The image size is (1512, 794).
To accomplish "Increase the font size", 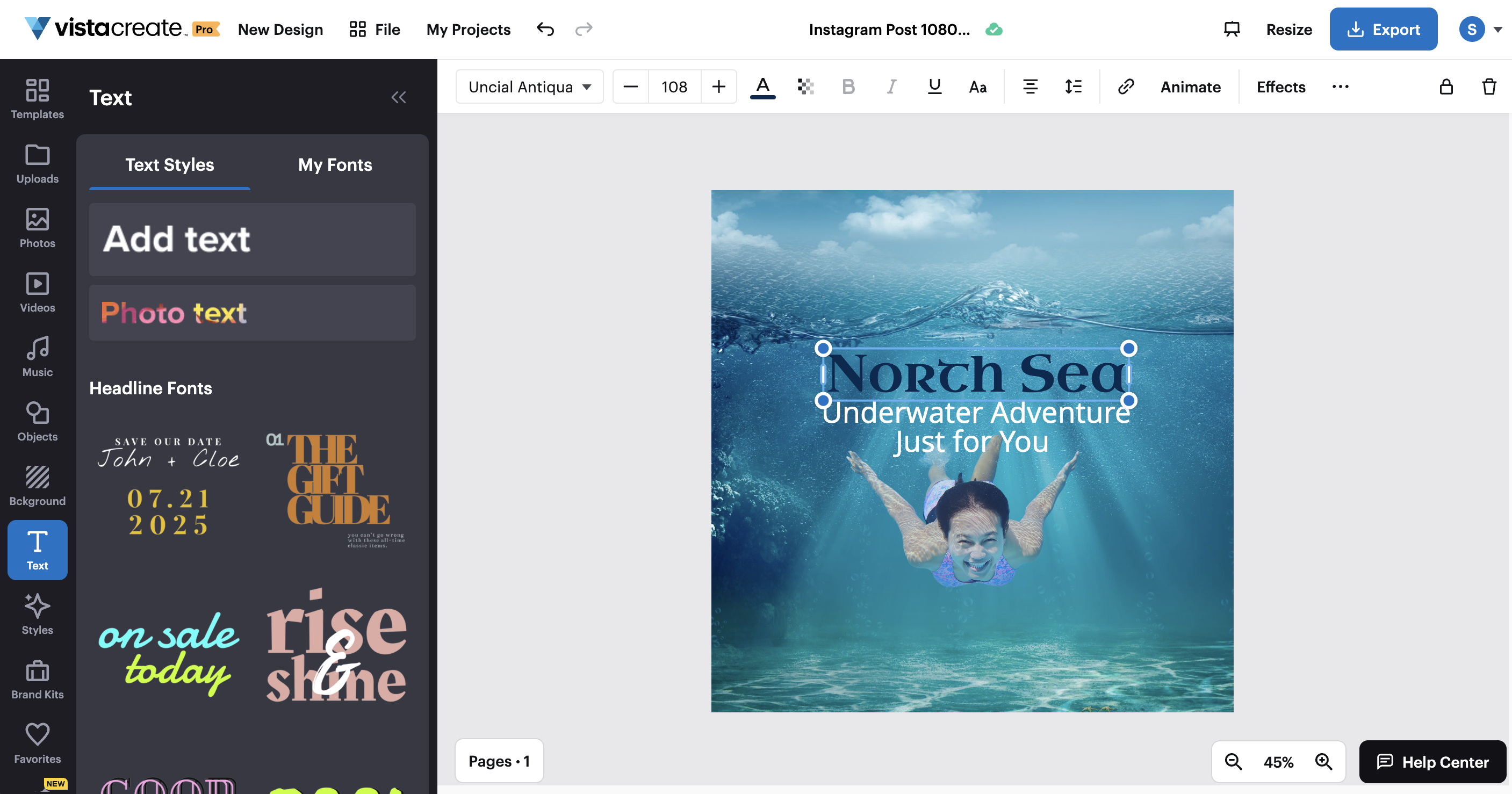I will click(718, 87).
